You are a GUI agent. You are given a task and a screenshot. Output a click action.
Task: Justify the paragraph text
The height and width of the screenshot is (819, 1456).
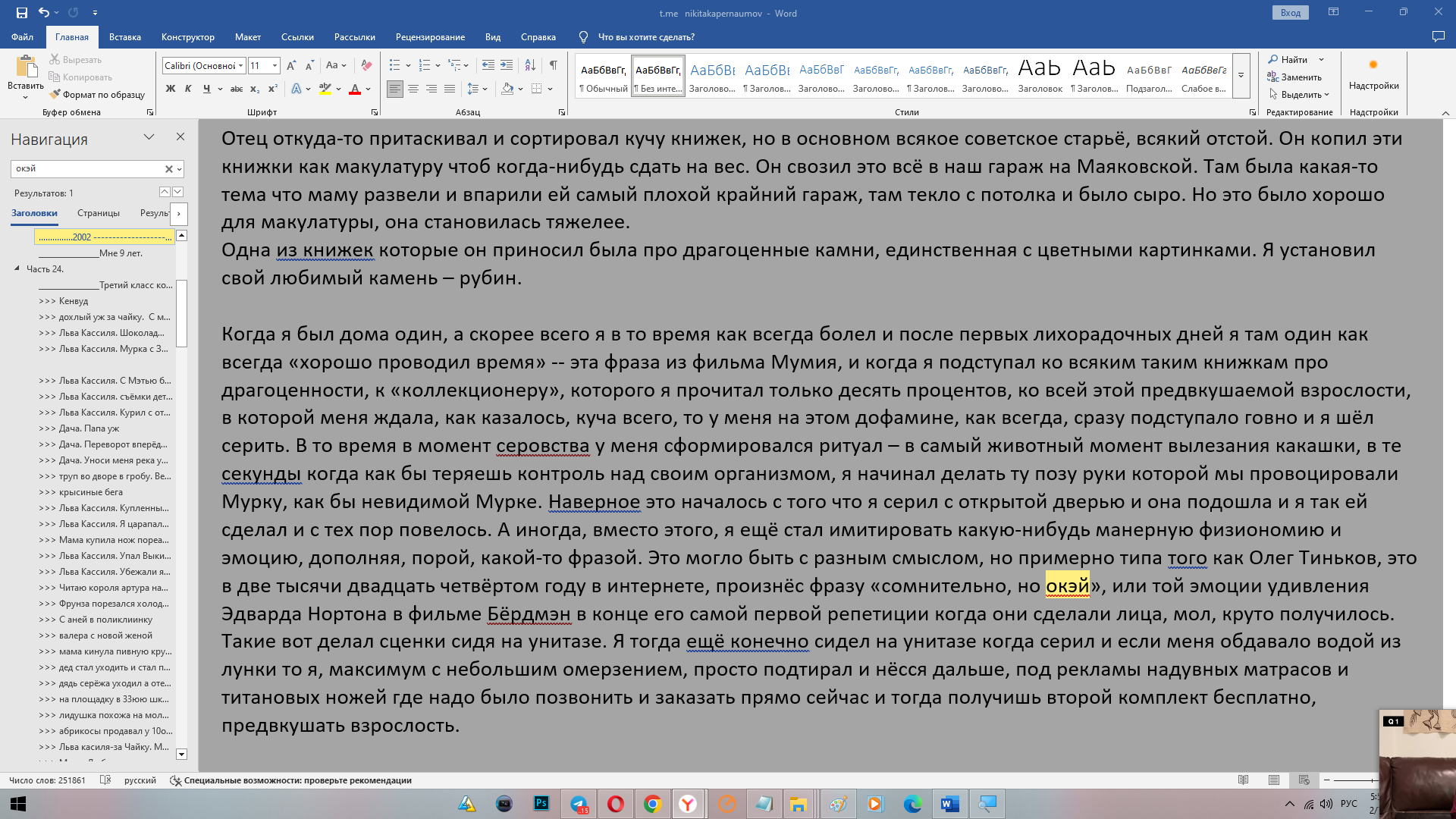(x=450, y=89)
